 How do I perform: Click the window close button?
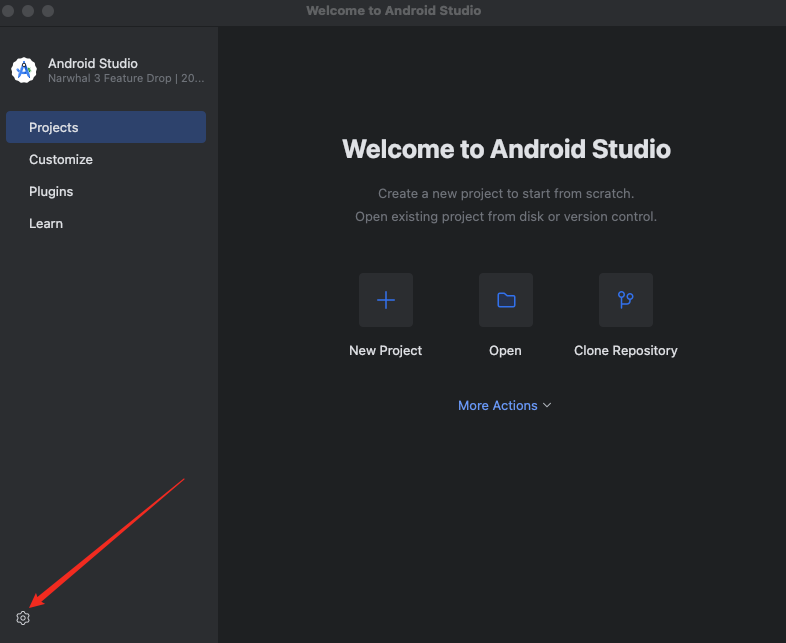tap(8, 11)
